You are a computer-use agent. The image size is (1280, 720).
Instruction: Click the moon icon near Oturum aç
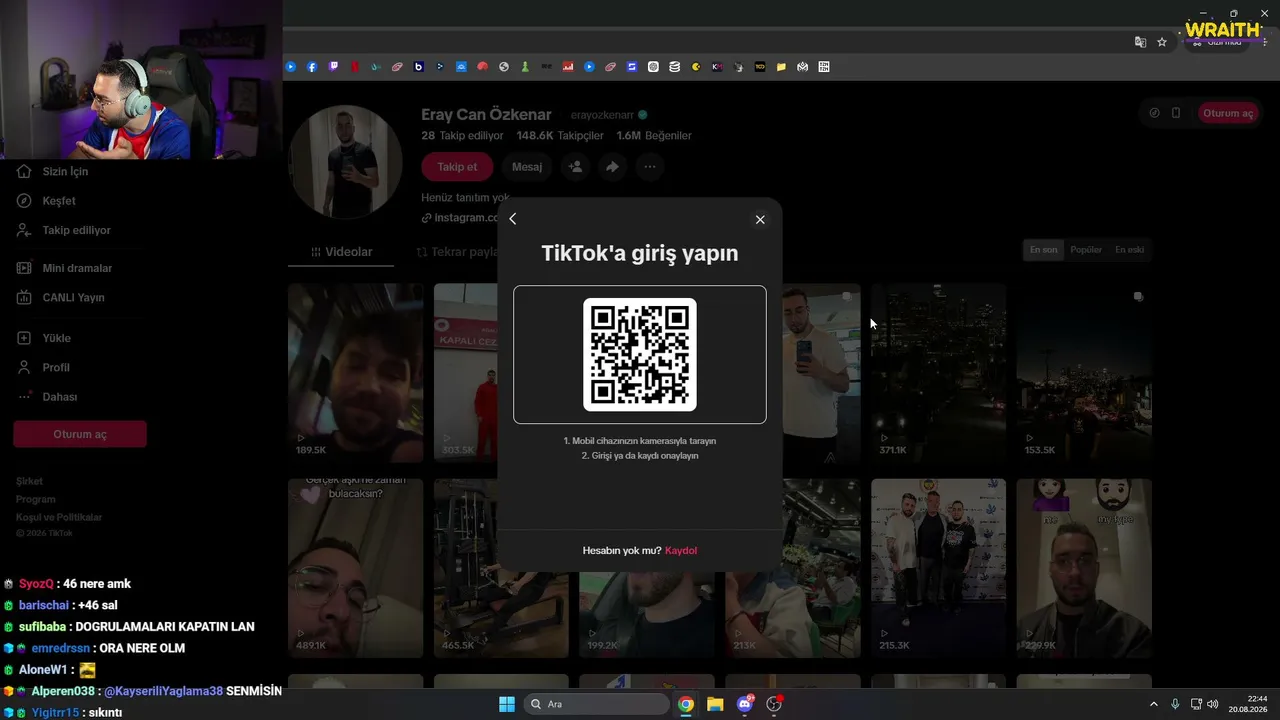click(1155, 113)
